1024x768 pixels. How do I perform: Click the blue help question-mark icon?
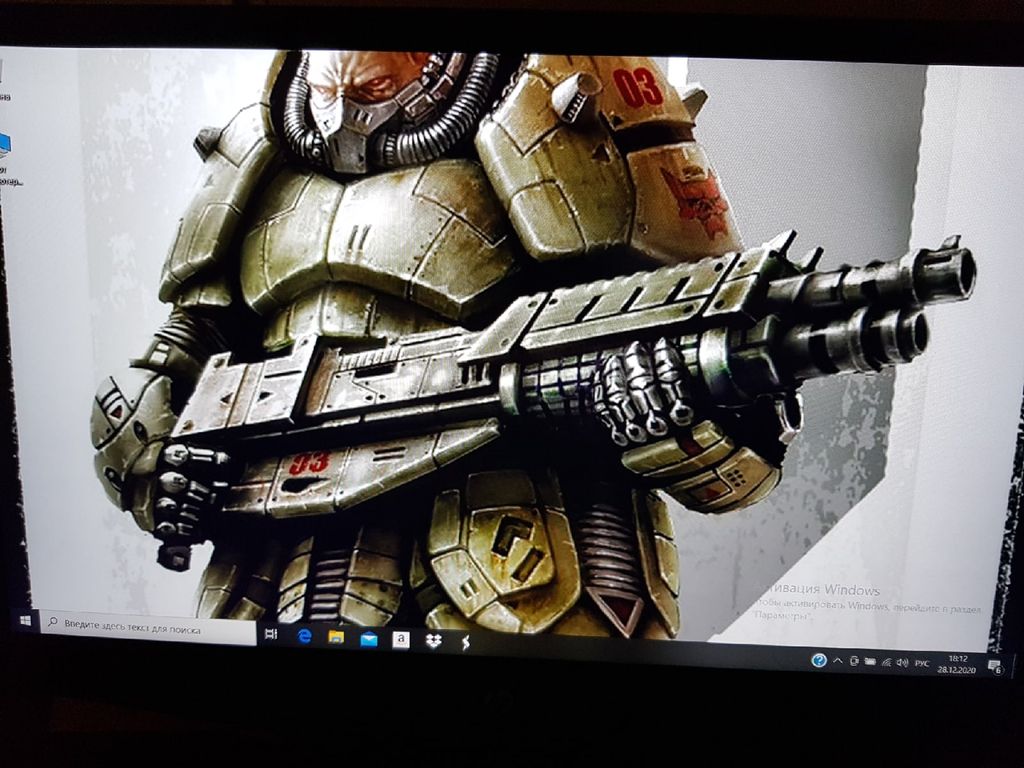coord(818,660)
